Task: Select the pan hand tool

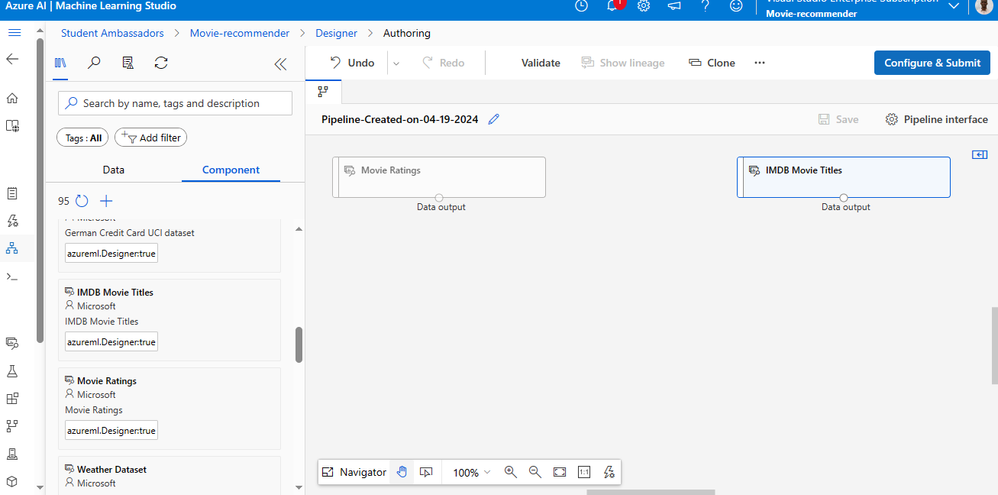Action: (x=402, y=472)
